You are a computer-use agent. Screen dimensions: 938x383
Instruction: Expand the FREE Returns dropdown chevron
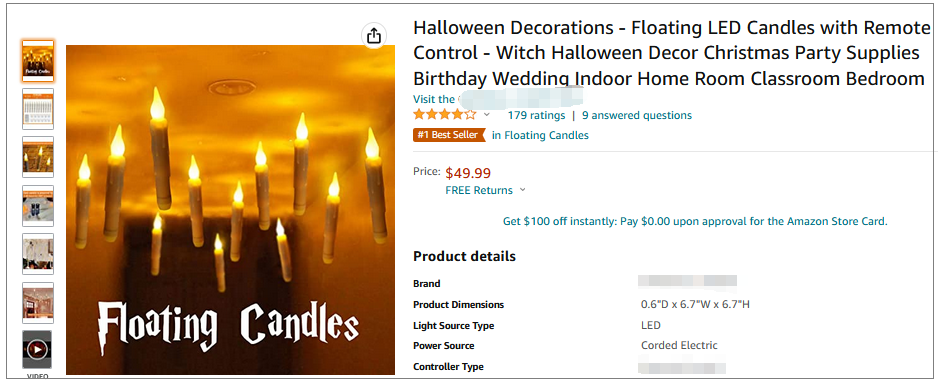pyautogui.click(x=522, y=190)
